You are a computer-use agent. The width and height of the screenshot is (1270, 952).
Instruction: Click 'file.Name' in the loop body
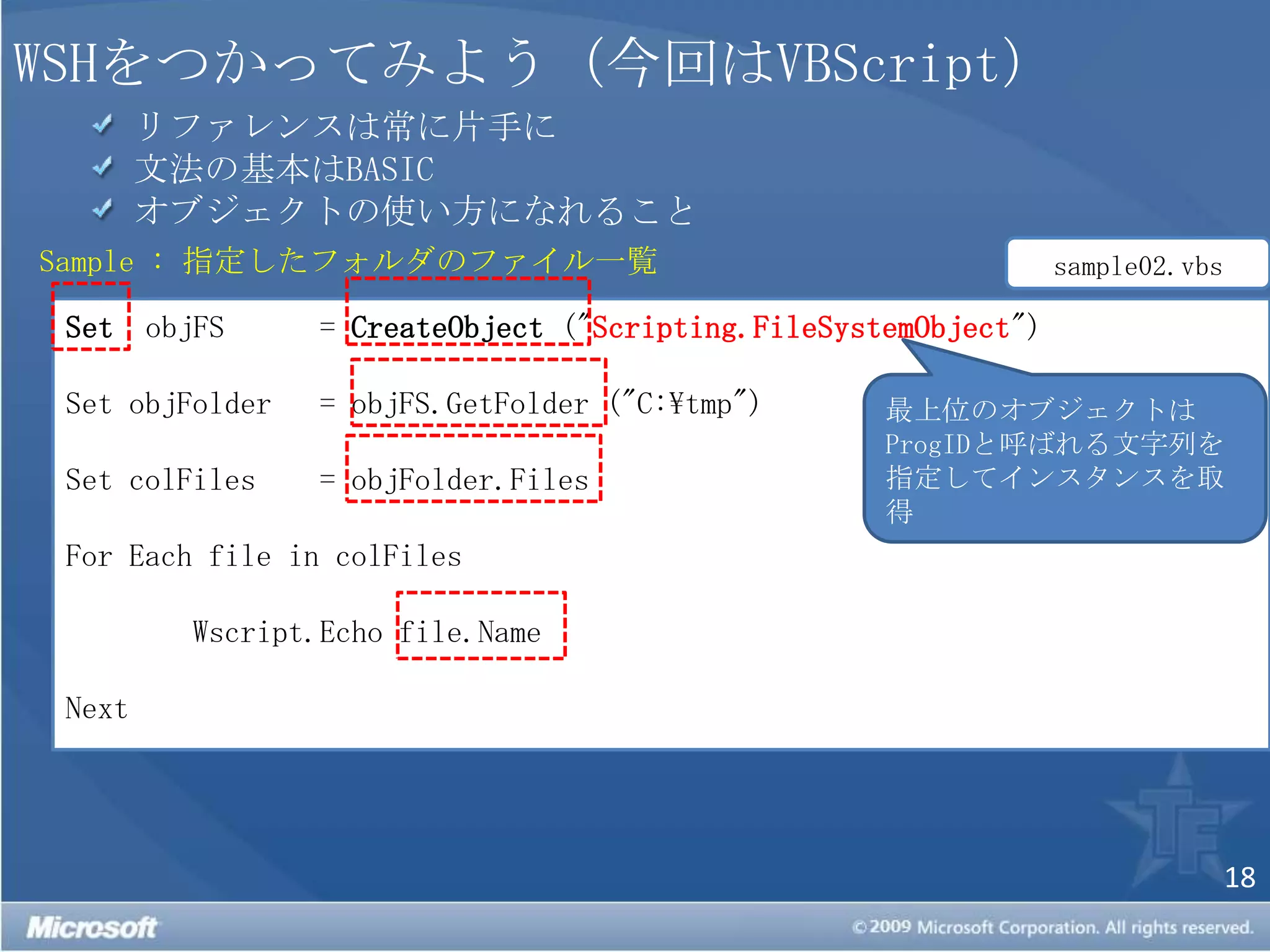point(470,632)
